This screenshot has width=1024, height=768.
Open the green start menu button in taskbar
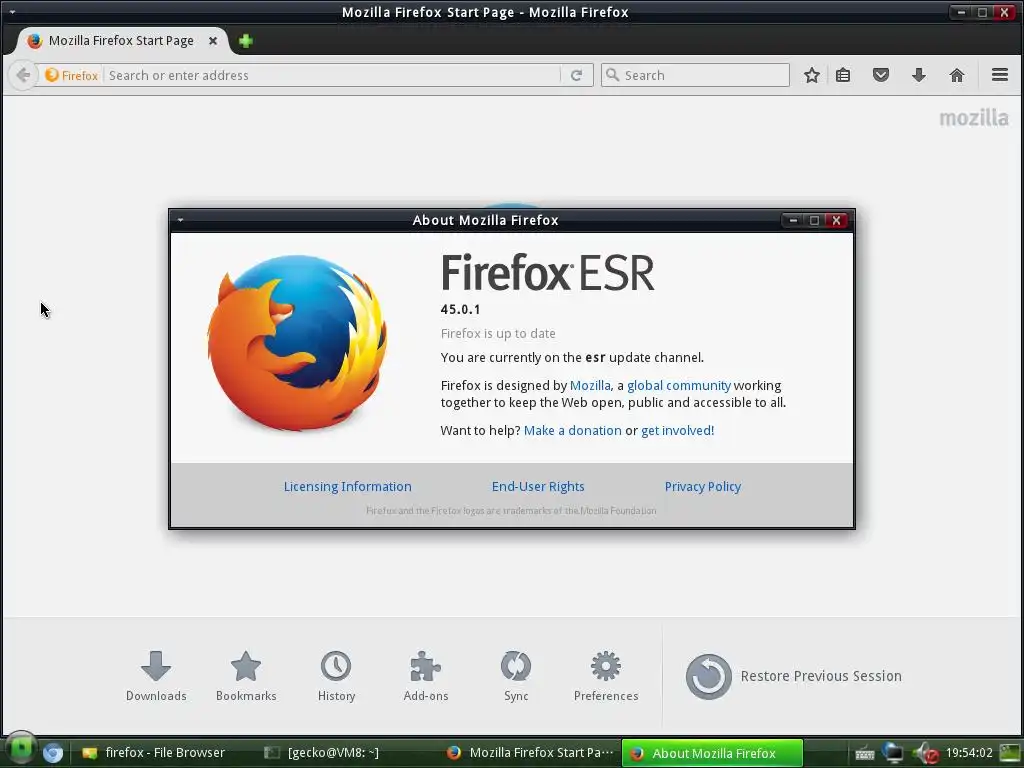[x=21, y=750]
